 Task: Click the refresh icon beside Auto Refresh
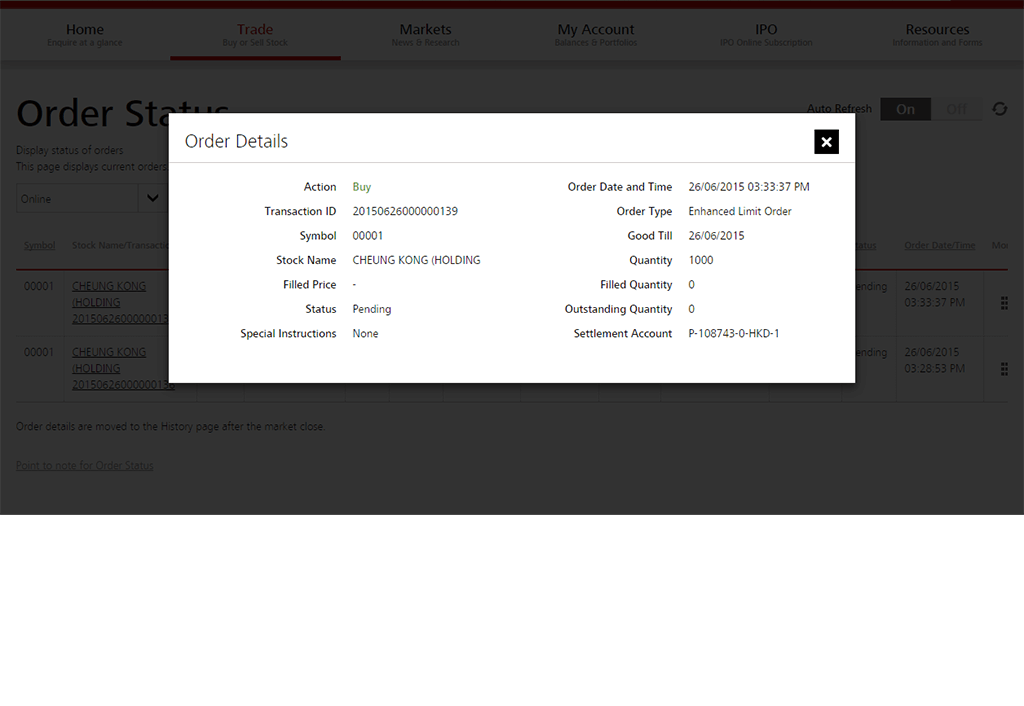[999, 109]
